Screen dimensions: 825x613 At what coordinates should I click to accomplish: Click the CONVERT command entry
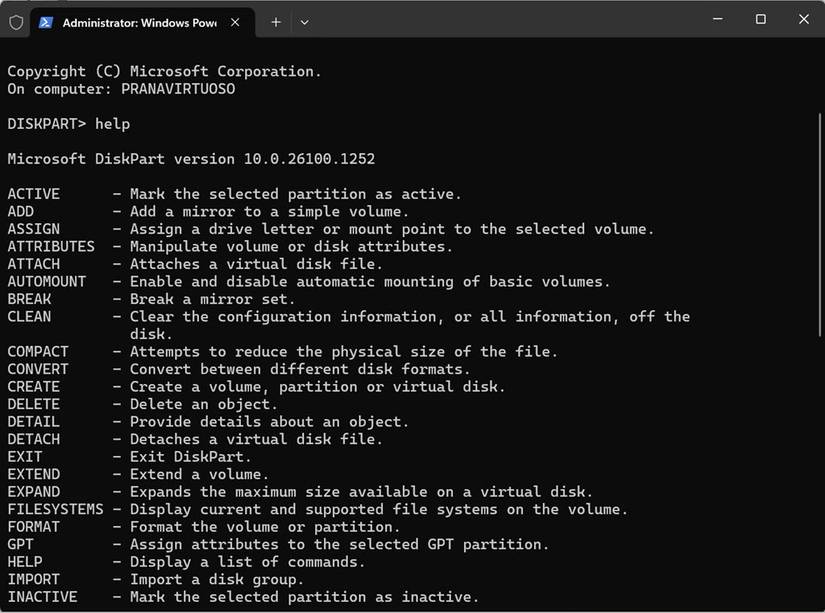pos(38,368)
